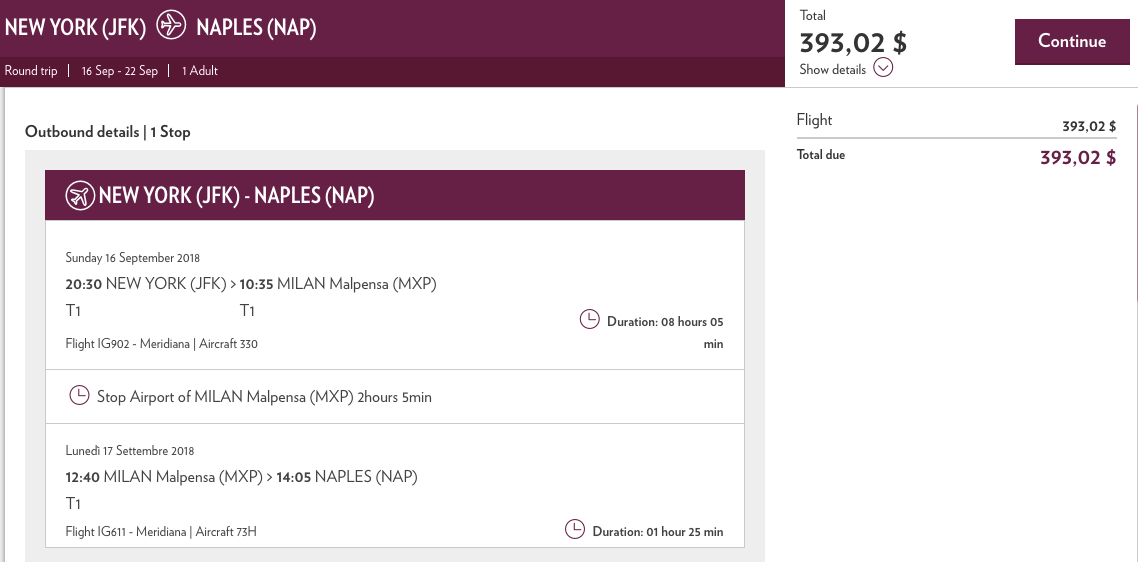Click the Outbound details 1 Stop heading
The image size is (1138, 562).
pos(107,132)
